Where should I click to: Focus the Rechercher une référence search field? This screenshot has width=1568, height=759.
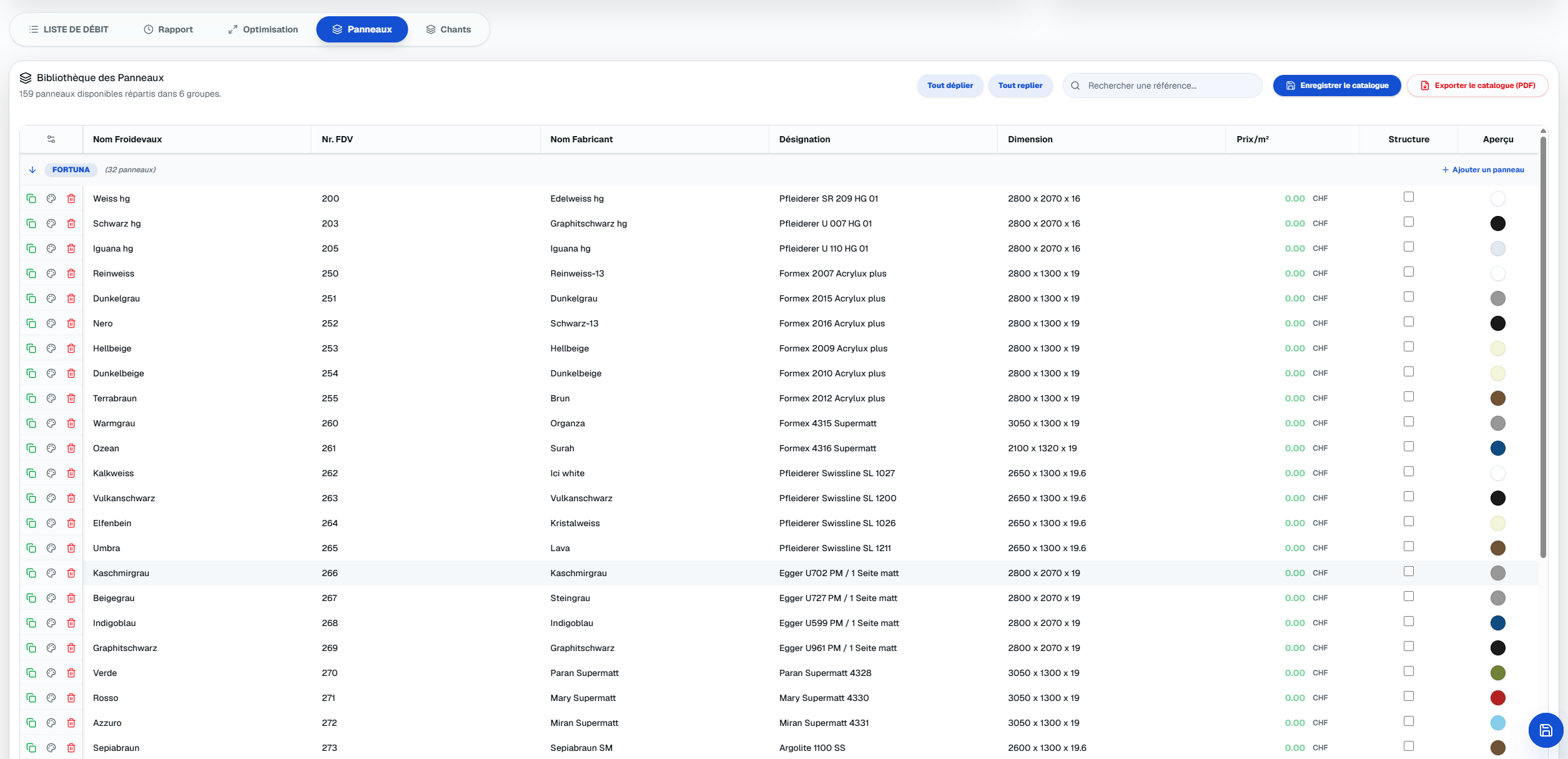pos(1162,86)
